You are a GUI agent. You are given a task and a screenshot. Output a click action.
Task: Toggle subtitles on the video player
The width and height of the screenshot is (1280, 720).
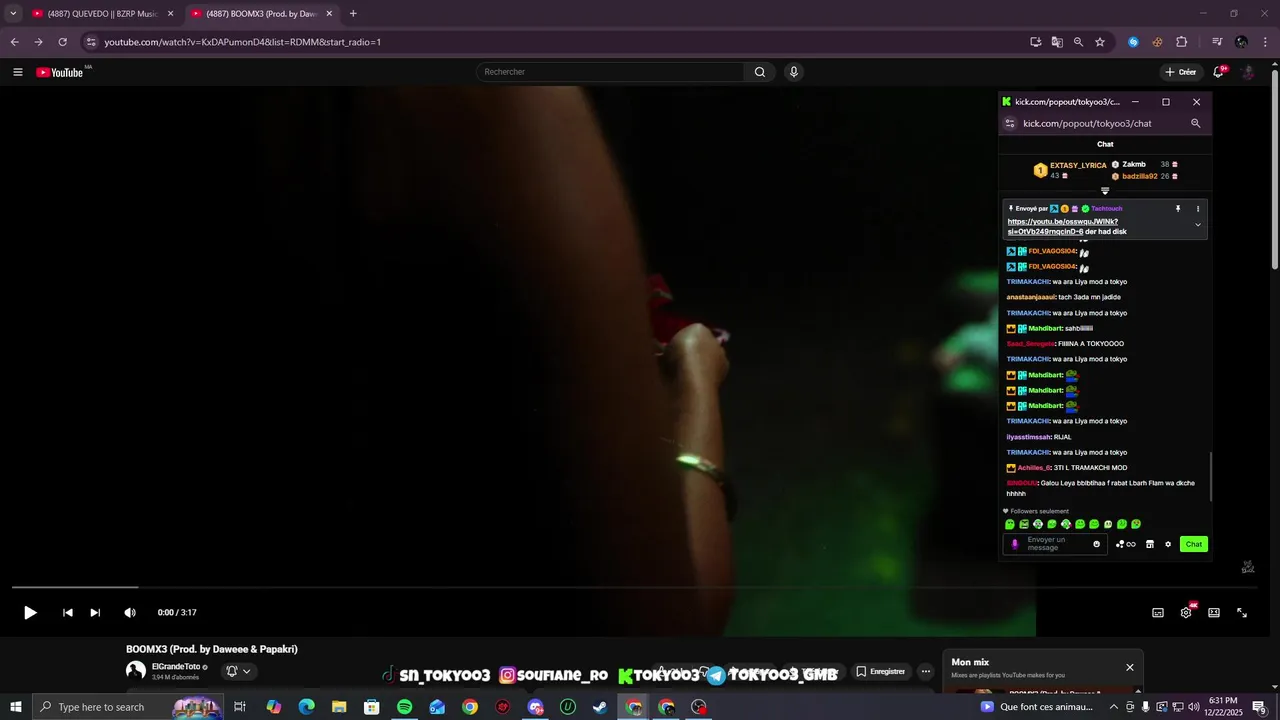[1158, 613]
